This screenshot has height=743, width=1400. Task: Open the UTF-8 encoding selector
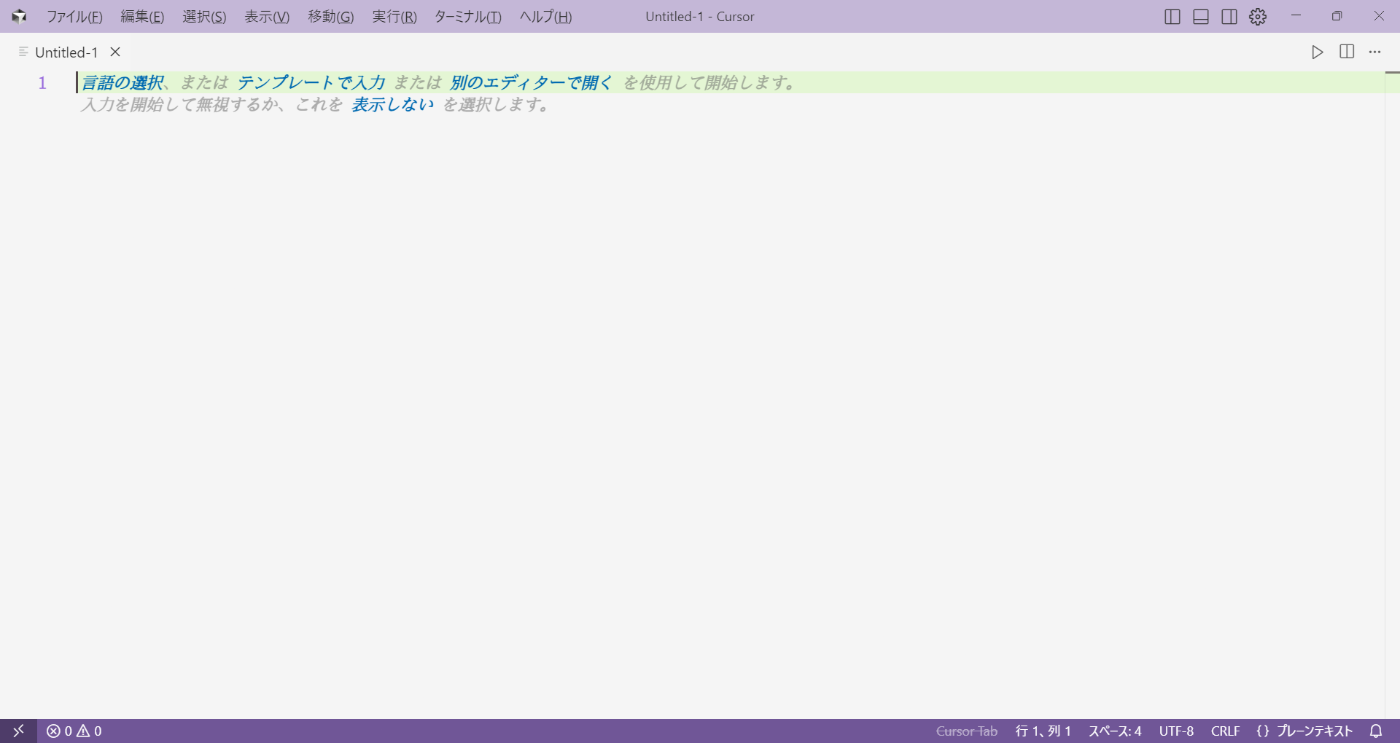tap(1176, 730)
